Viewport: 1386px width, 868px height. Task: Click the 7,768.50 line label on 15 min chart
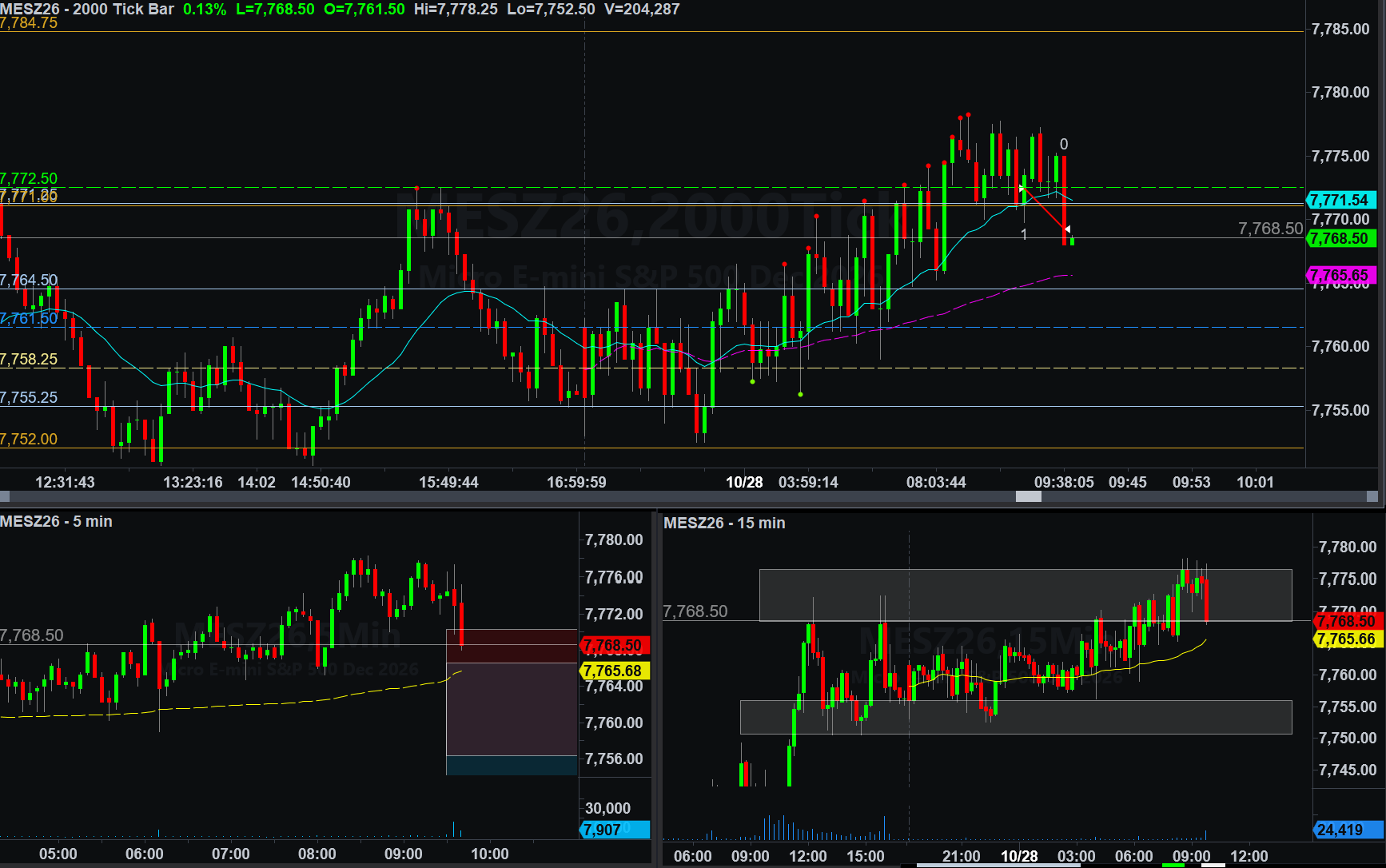(x=695, y=611)
